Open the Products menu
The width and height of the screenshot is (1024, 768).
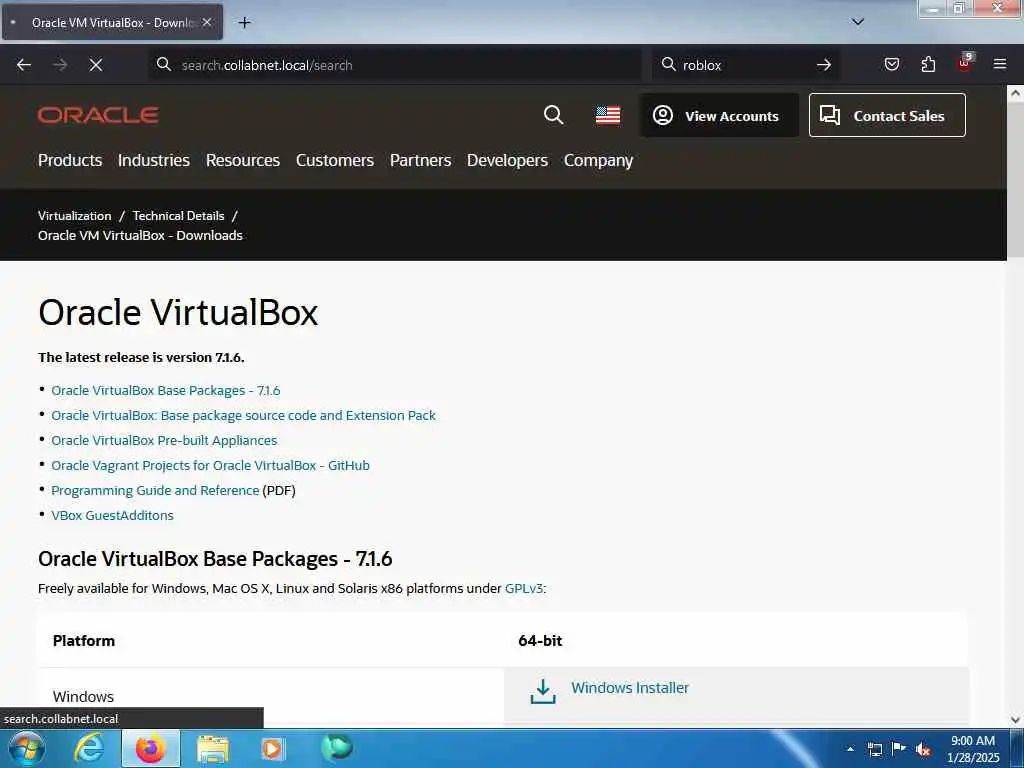coord(70,160)
